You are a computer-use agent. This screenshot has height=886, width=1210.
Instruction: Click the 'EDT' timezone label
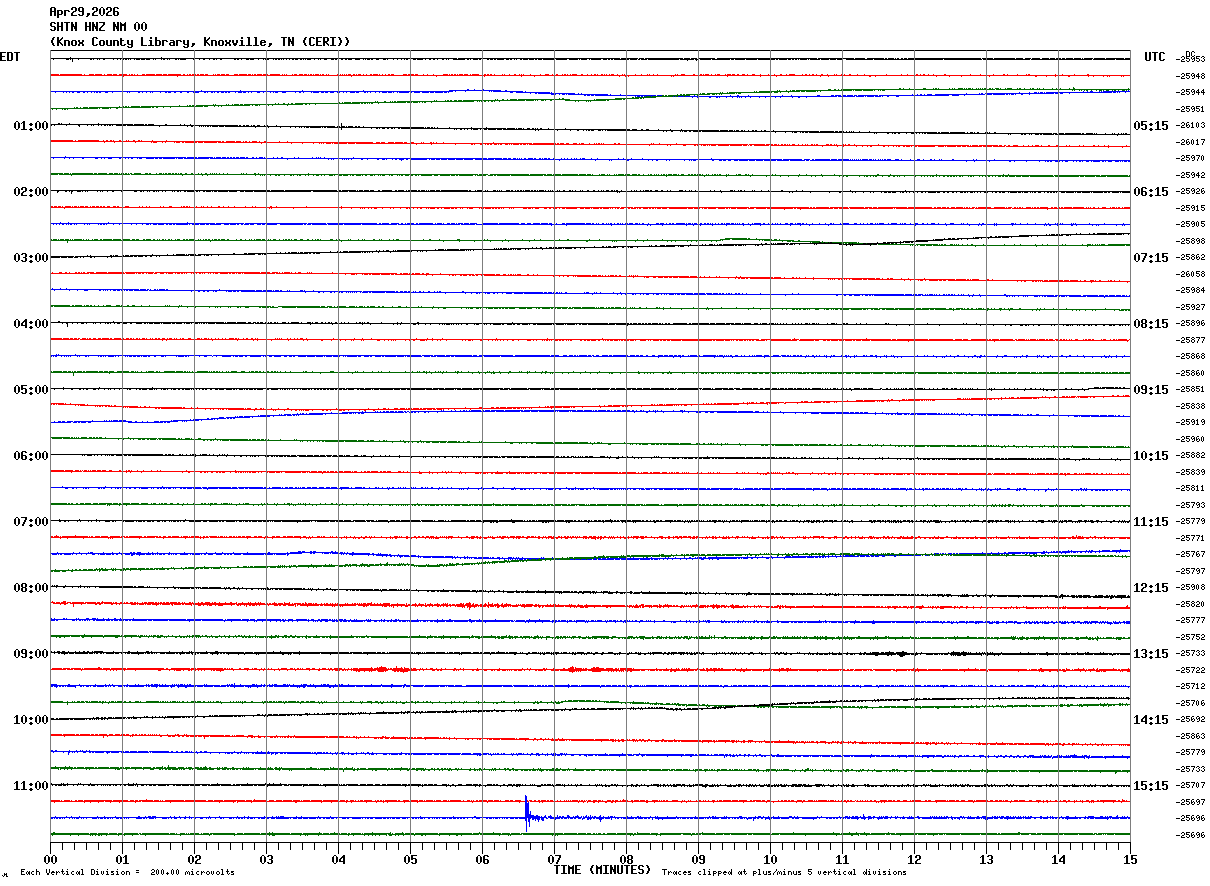pos(10,57)
